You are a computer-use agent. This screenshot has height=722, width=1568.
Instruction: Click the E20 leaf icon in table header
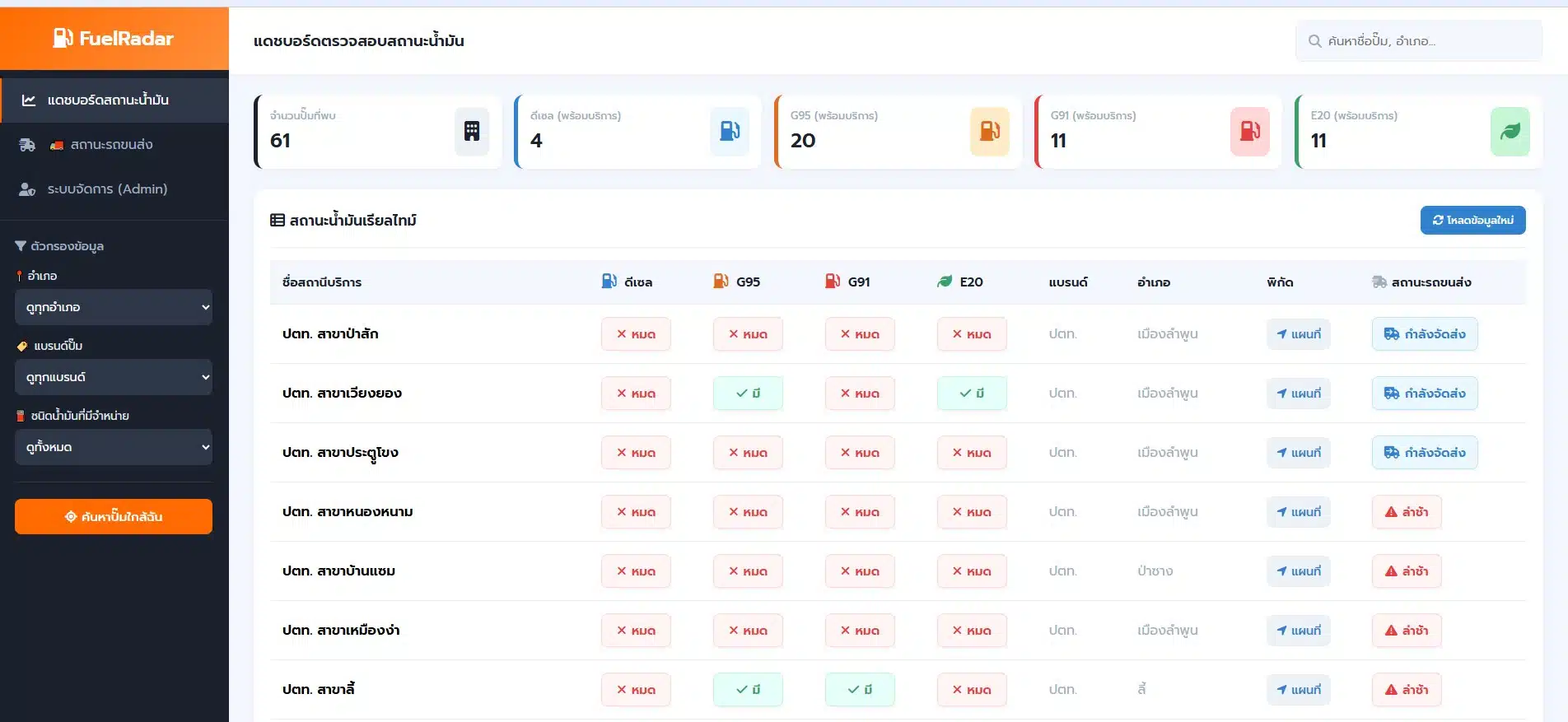pyautogui.click(x=945, y=282)
